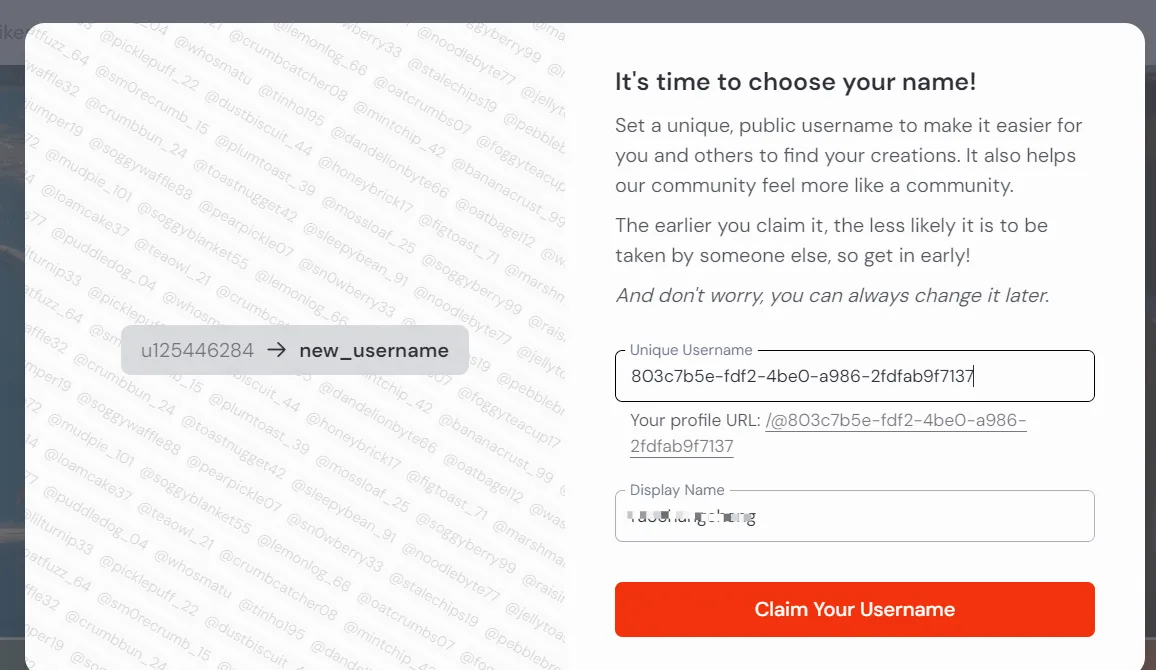
Task: Click the "The earlier you claim it" paragraph
Action: [830, 226]
